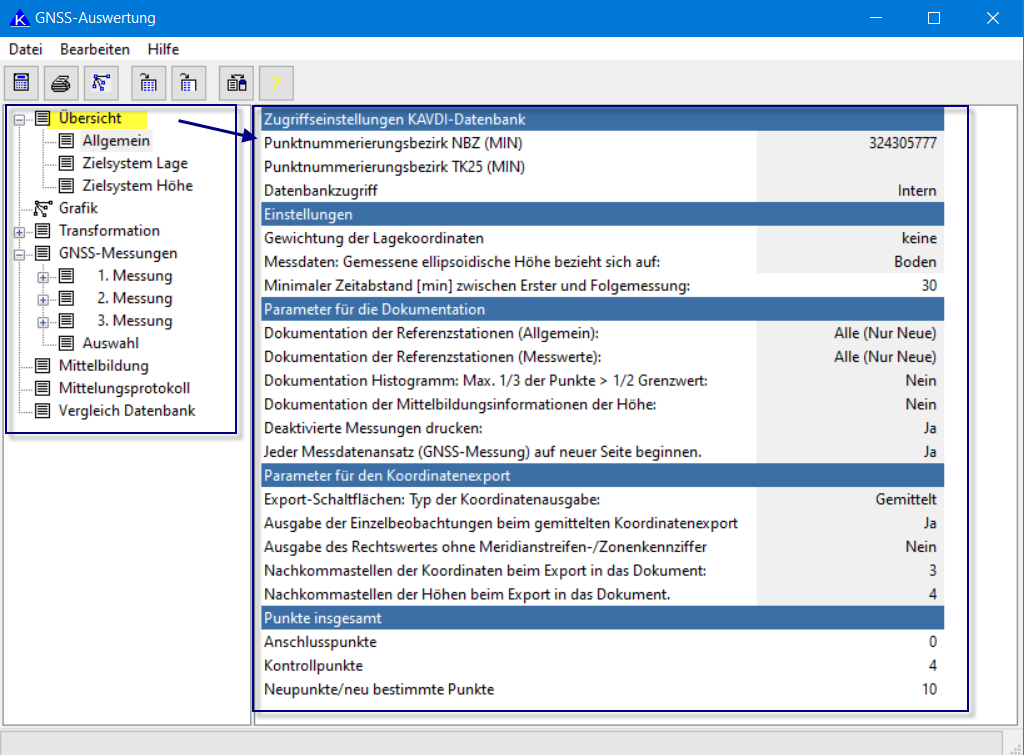
Task: Select the Transformation tree entry
Action: pyautogui.click(x=109, y=231)
